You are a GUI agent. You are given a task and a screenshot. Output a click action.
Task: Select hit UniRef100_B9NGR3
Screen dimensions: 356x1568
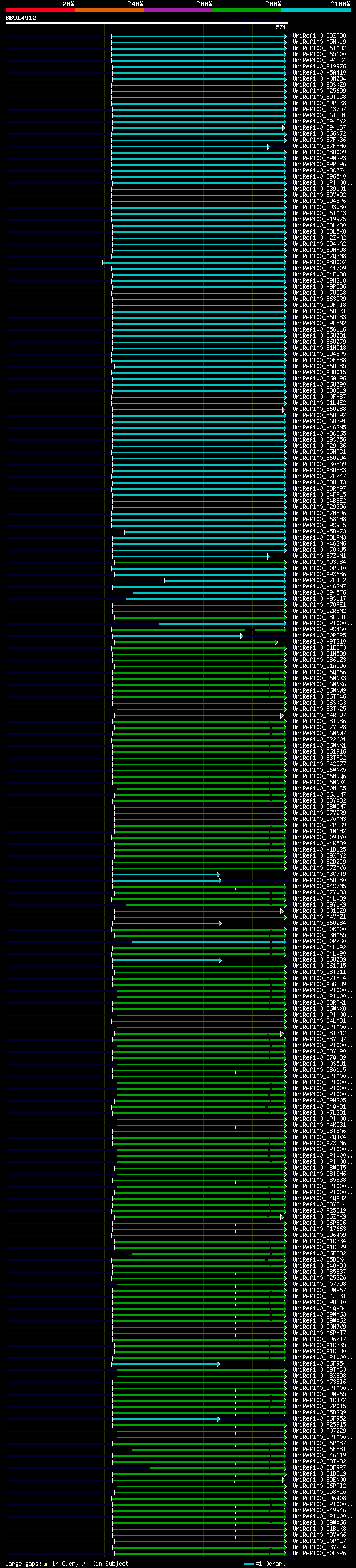click(319, 159)
